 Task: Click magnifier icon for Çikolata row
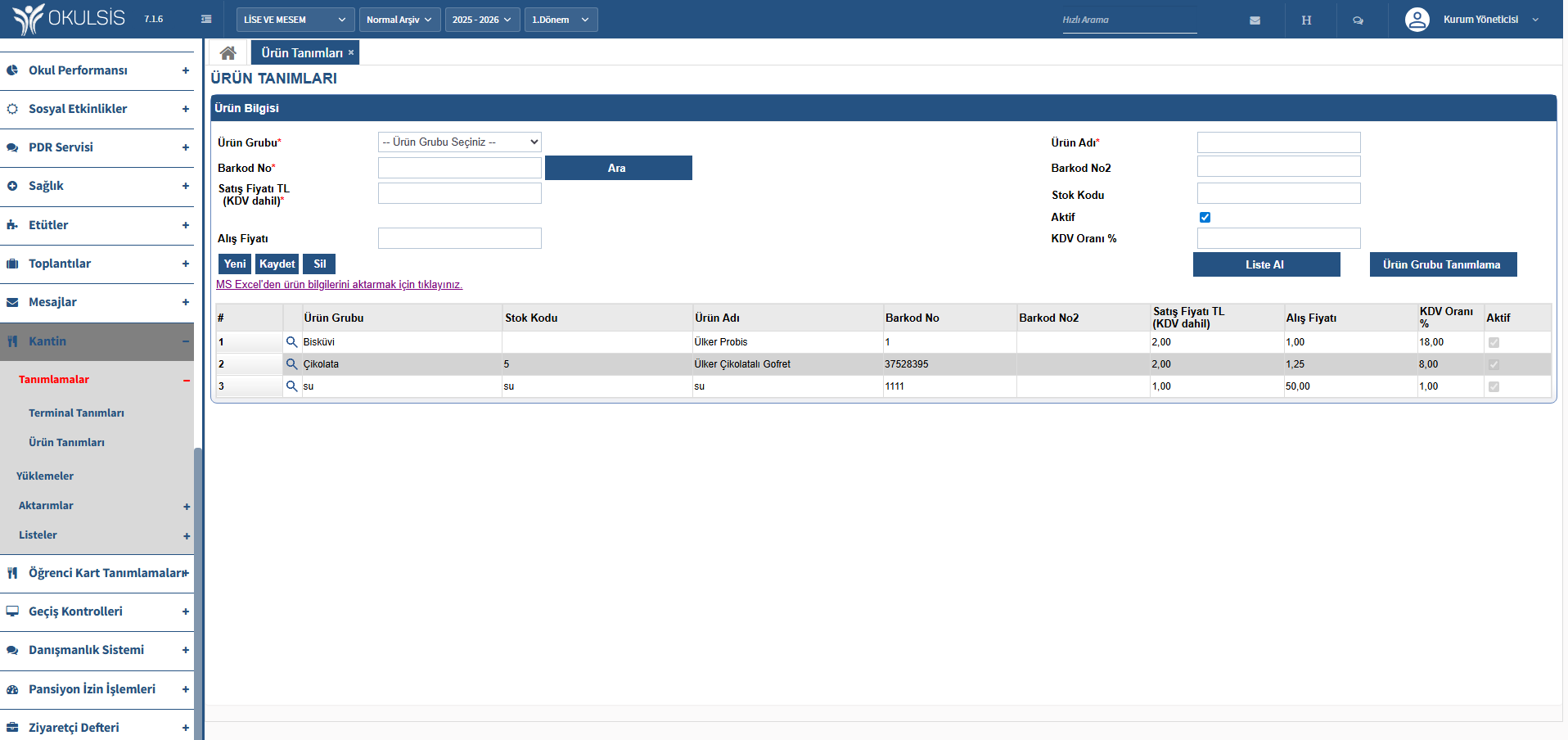[x=291, y=364]
